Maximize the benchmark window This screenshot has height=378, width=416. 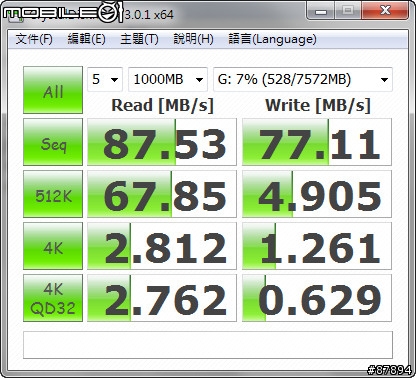348,11
